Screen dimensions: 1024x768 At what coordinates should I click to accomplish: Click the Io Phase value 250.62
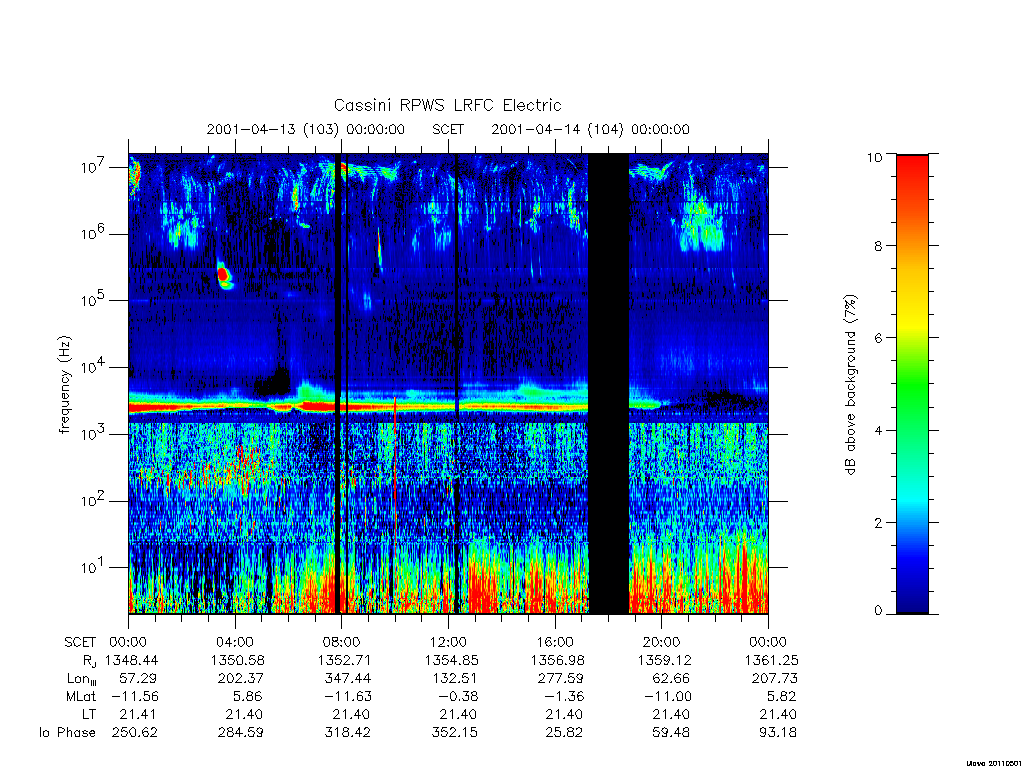(135, 733)
